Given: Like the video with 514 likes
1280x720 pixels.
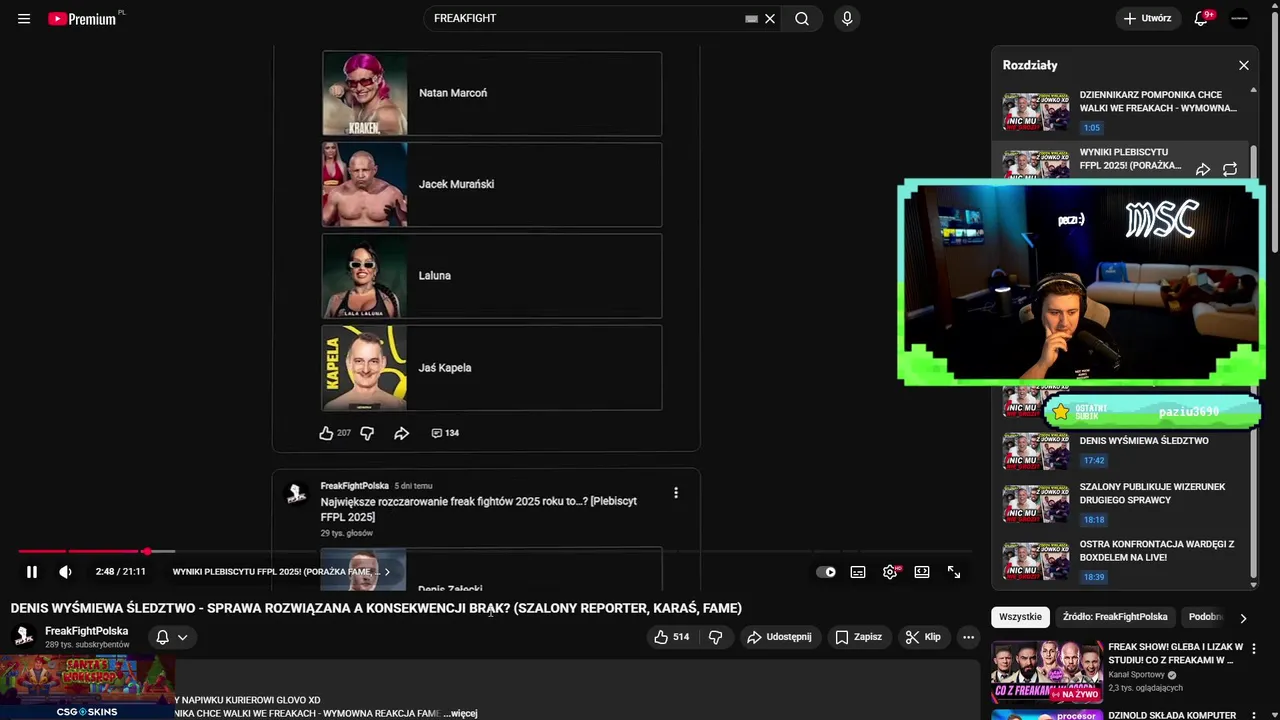Looking at the screenshot, I should pyautogui.click(x=673, y=637).
